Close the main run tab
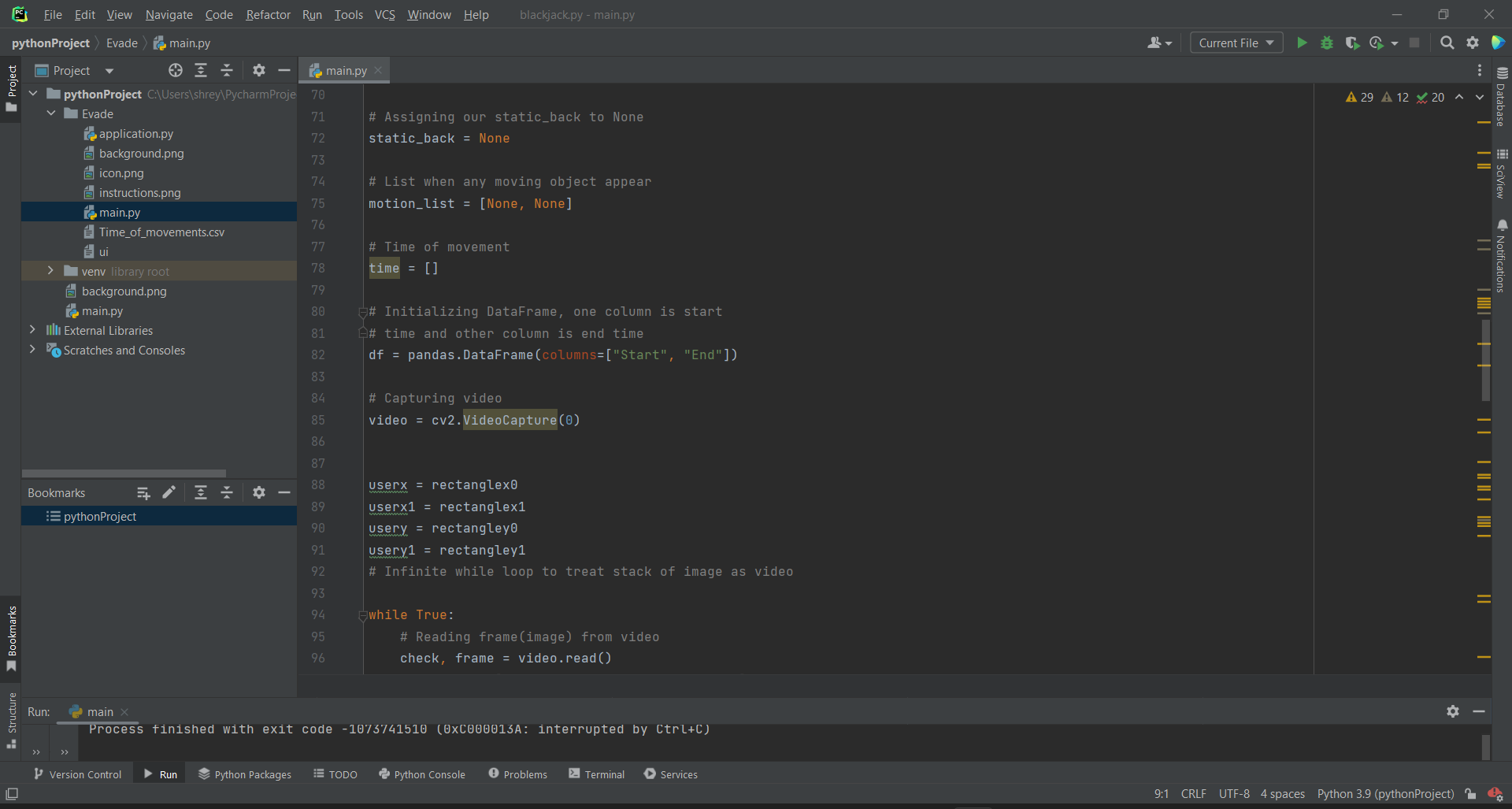This screenshot has height=809, width=1512. coord(124,712)
